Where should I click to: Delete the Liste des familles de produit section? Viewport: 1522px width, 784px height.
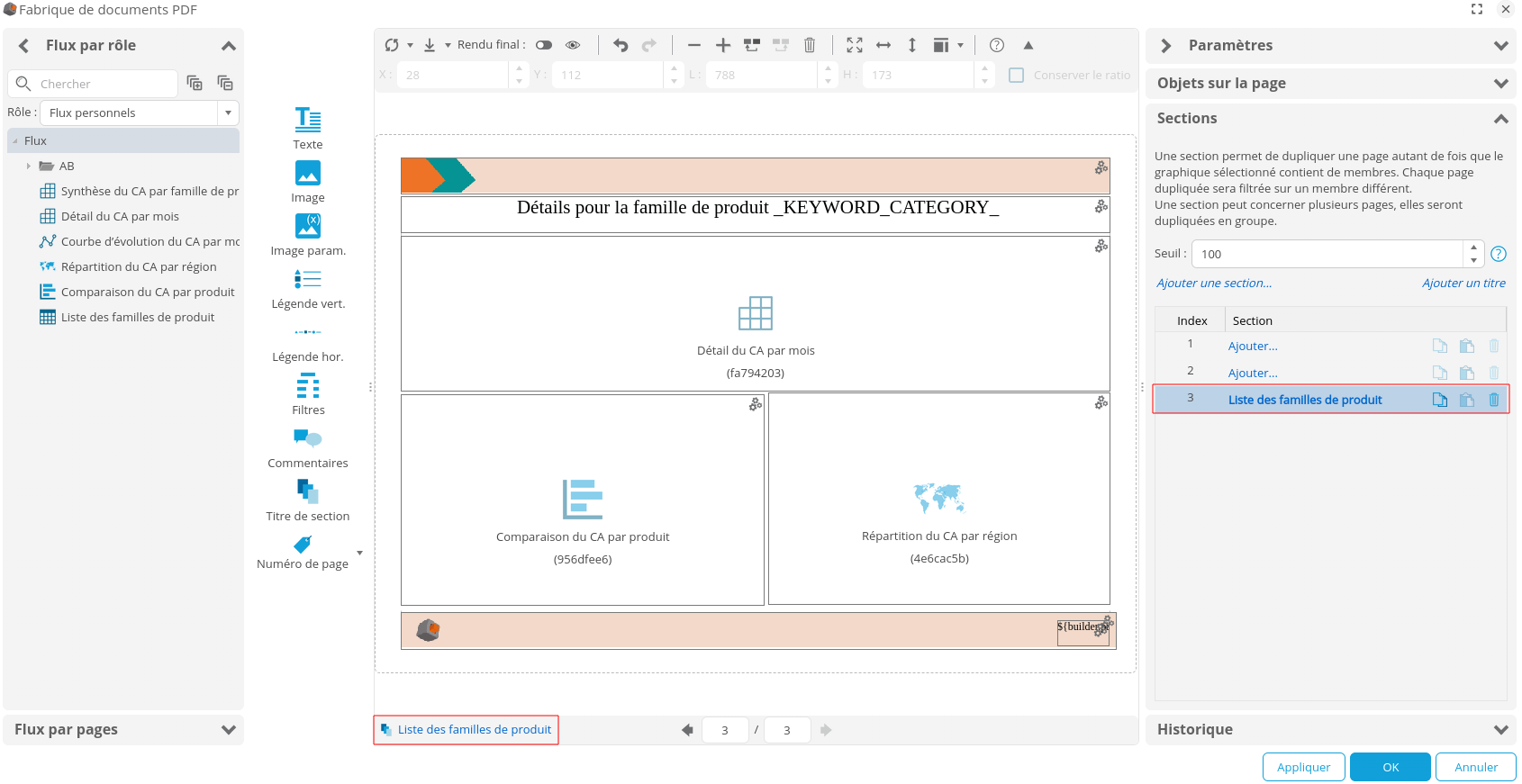pyautogui.click(x=1494, y=400)
